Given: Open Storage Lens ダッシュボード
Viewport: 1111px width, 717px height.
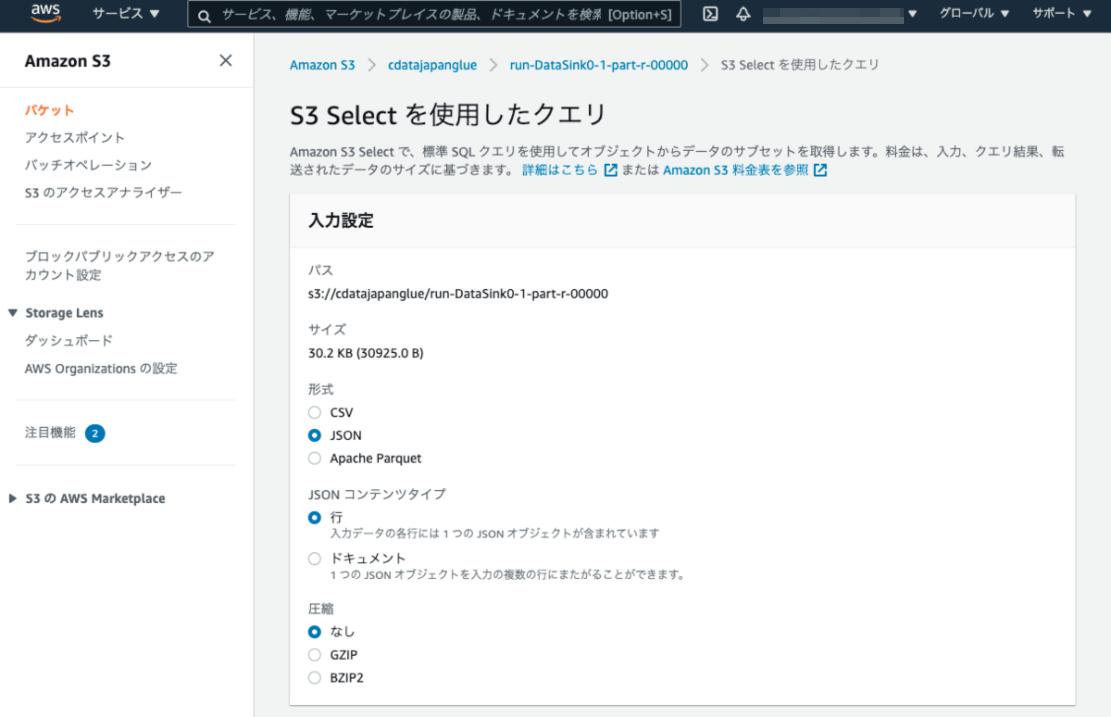Looking at the screenshot, I should (x=69, y=341).
